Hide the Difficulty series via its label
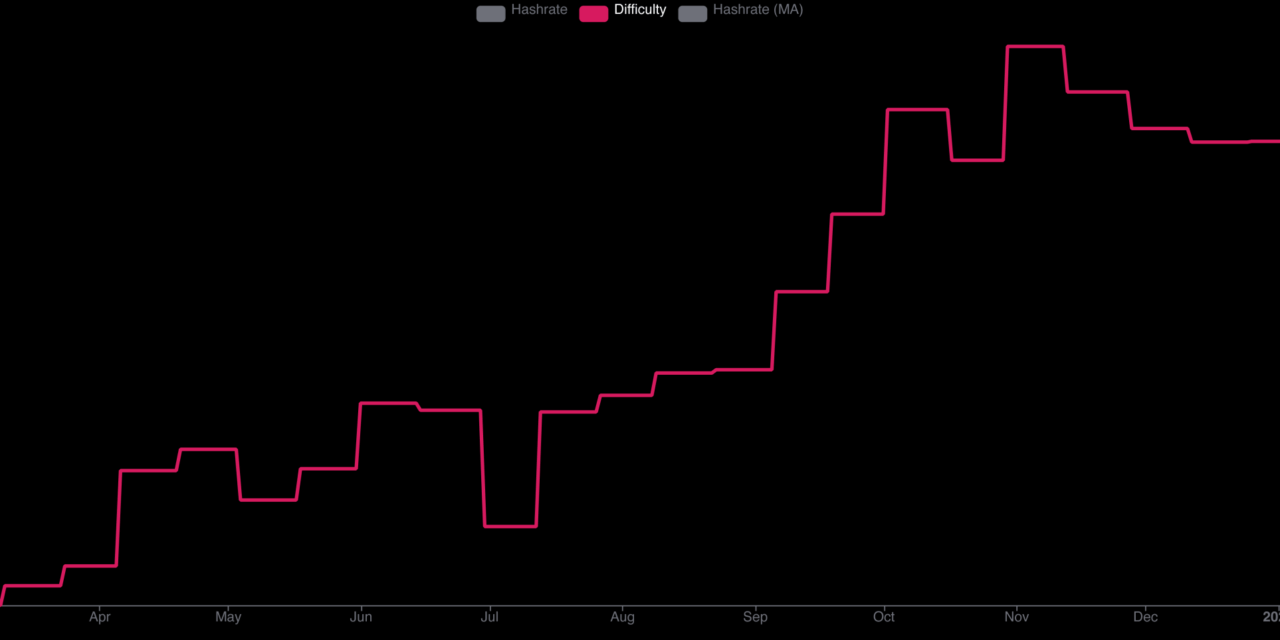1280x640 pixels. click(x=640, y=10)
